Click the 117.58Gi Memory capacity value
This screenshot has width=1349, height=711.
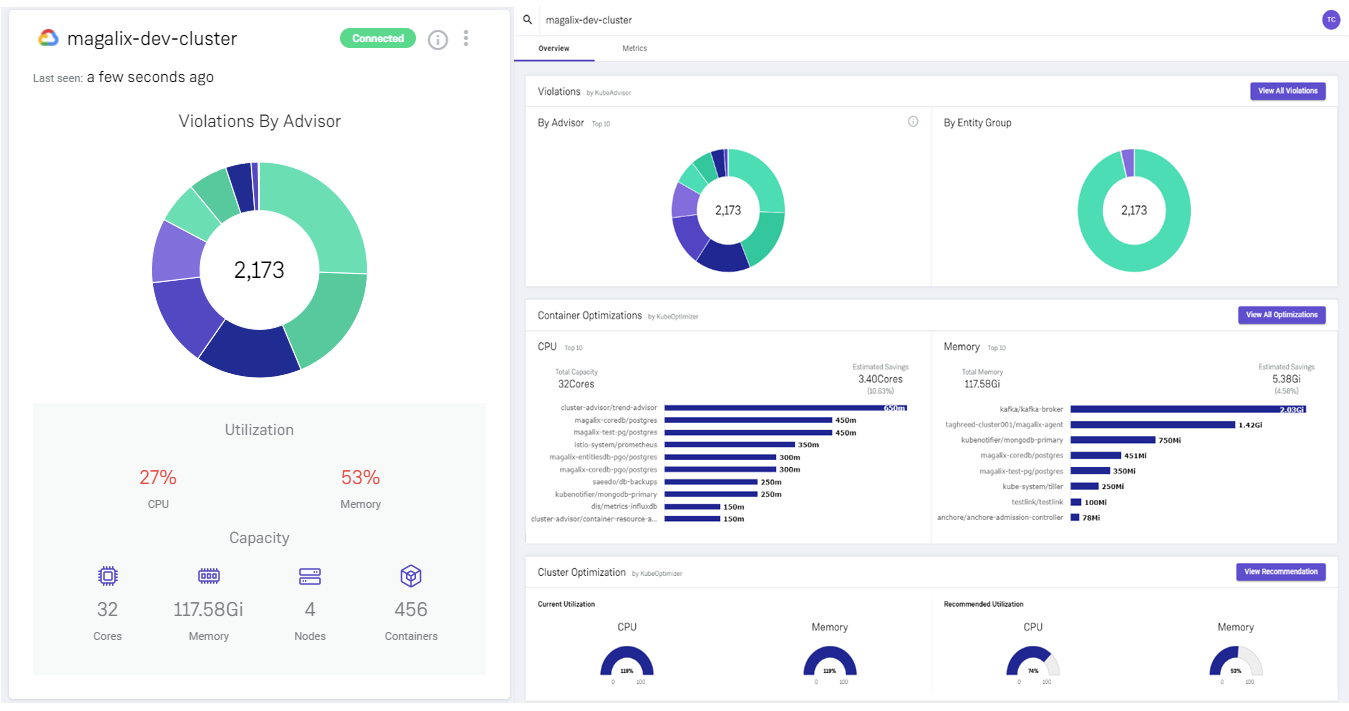209,609
